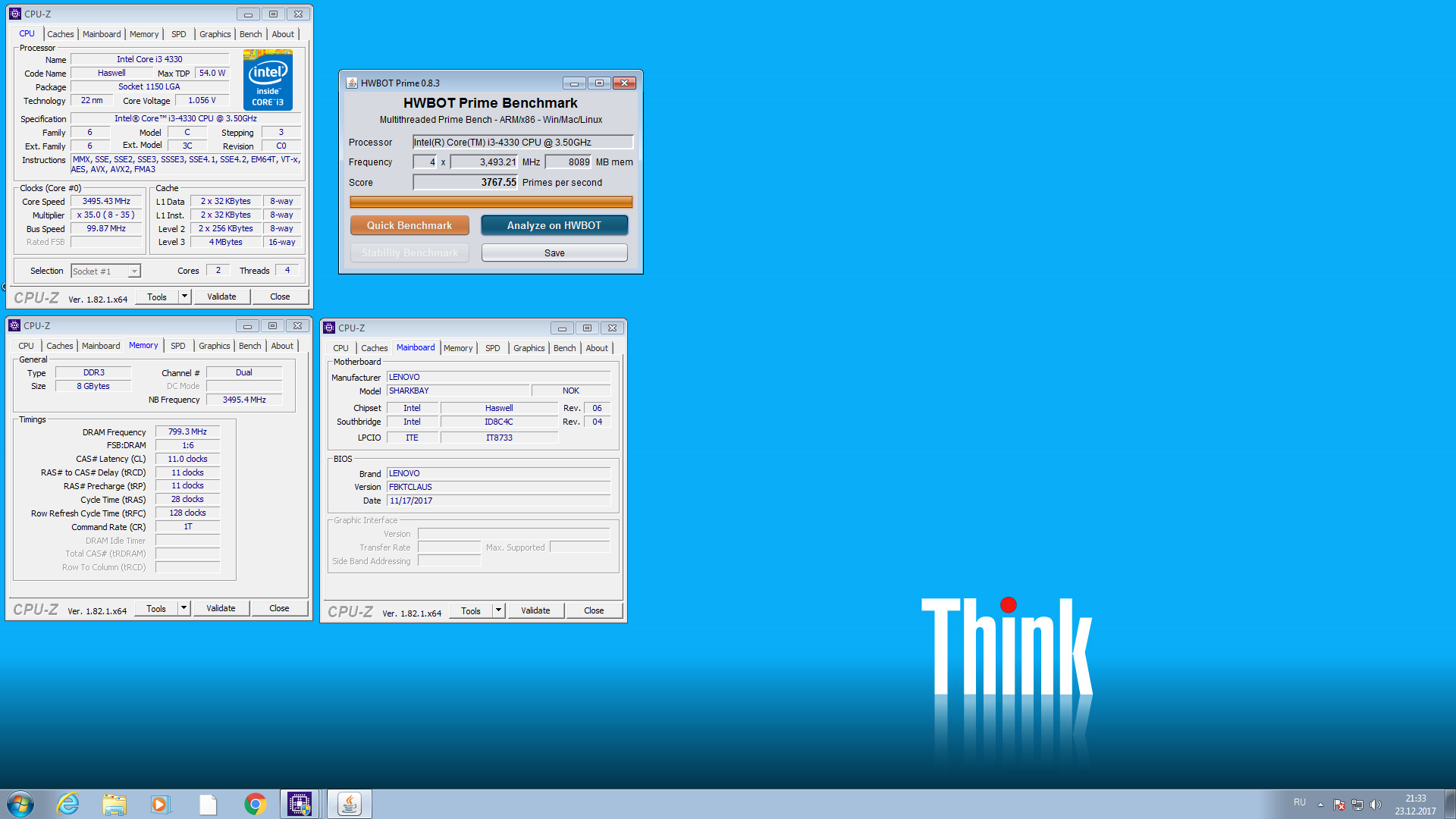Screen dimensions: 1456x819
Task: Switch to the Java HWBOT taskbar button
Action: [350, 804]
